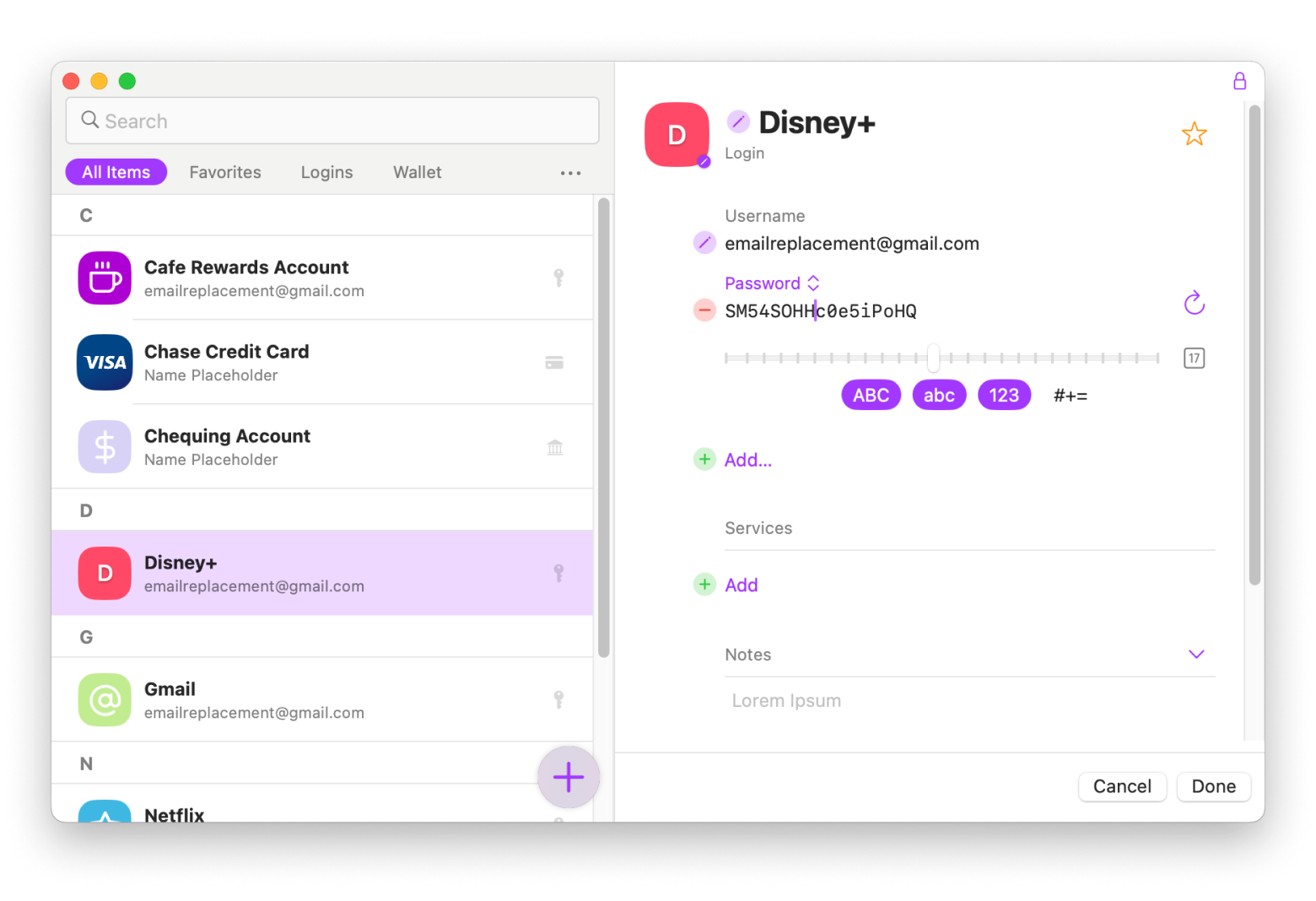
Task: Mark Disney+ as favorite with star icon
Action: (x=1194, y=134)
